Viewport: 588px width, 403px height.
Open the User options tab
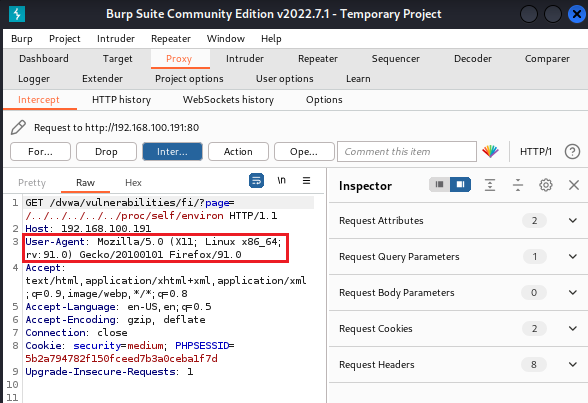pos(285,79)
